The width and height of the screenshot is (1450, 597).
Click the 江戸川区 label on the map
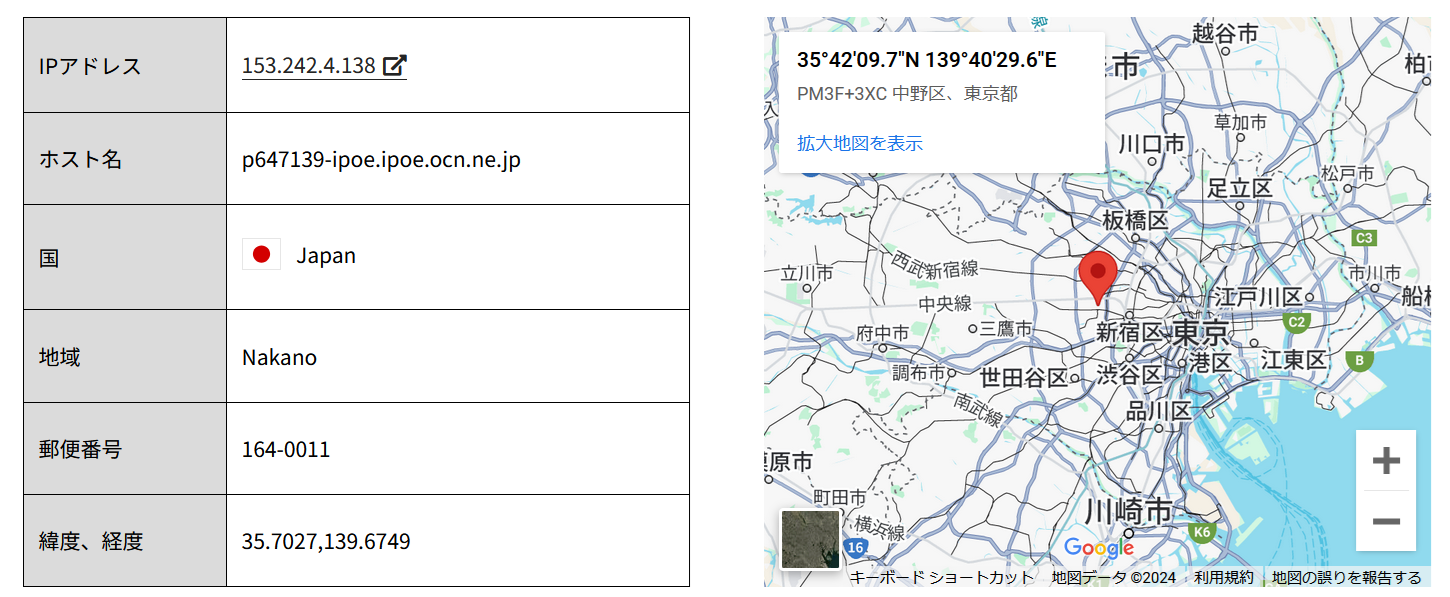point(1258,297)
